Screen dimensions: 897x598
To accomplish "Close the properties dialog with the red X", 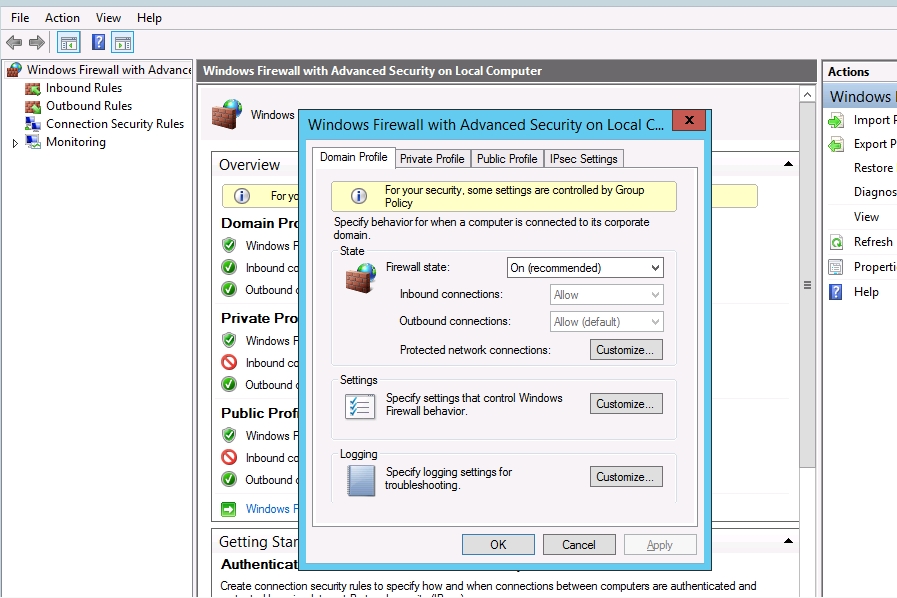I will (x=689, y=120).
